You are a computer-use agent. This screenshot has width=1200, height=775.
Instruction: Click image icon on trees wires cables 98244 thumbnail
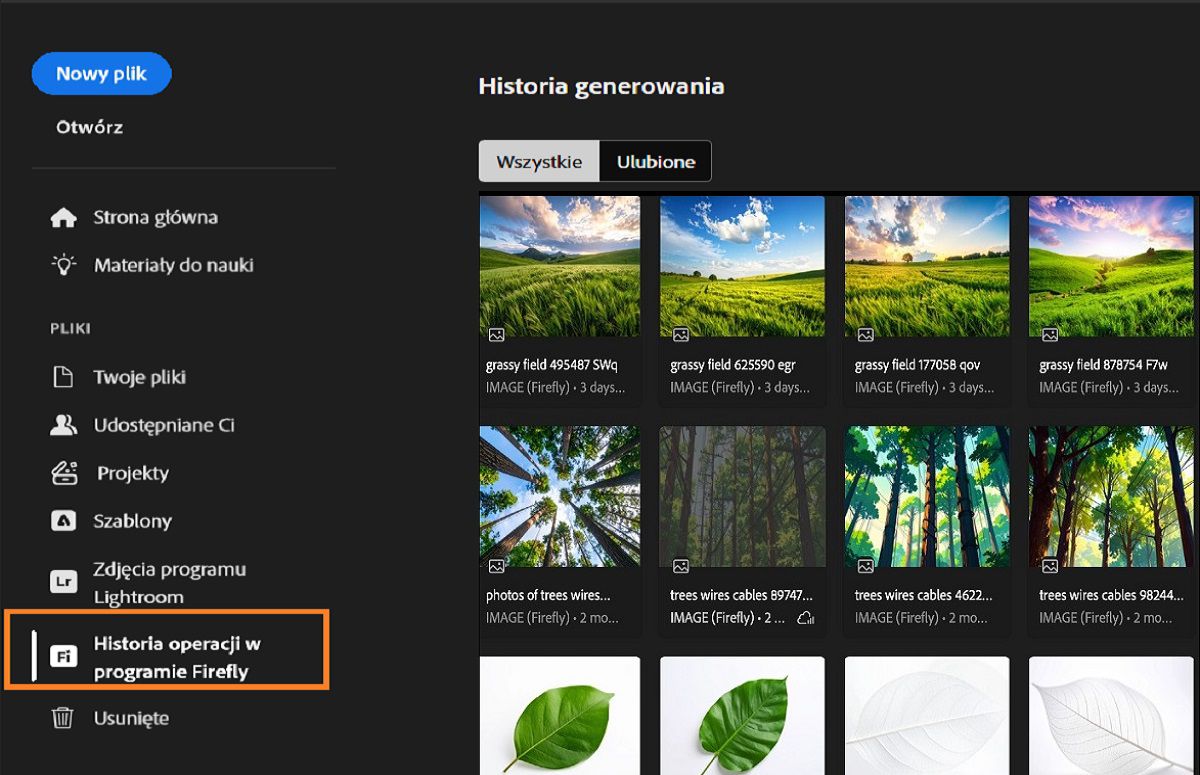click(1050, 566)
